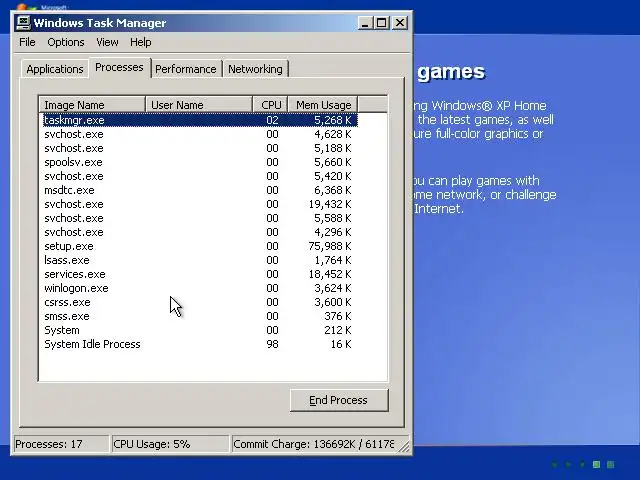Select the lsass.exe process
This screenshot has height=480, width=640.
[x=200, y=260]
